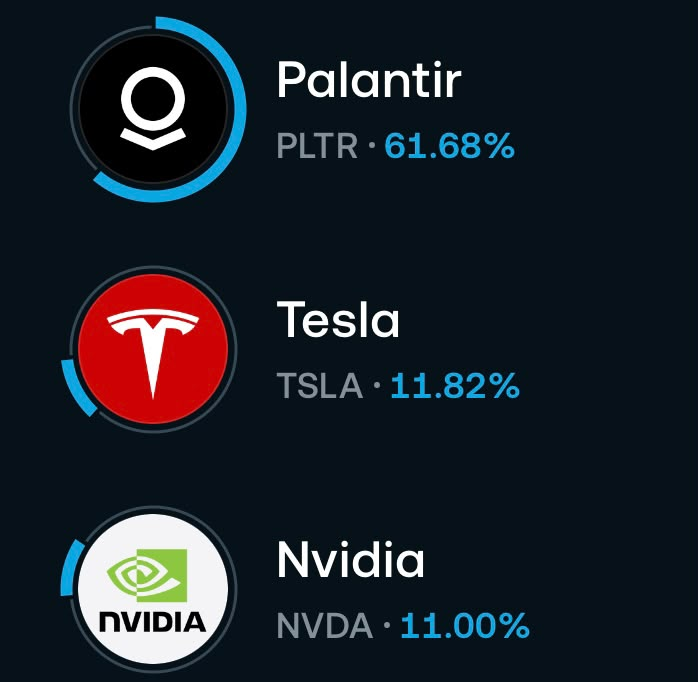
Task: Open the Palantir holding name
Action: click(x=369, y=80)
